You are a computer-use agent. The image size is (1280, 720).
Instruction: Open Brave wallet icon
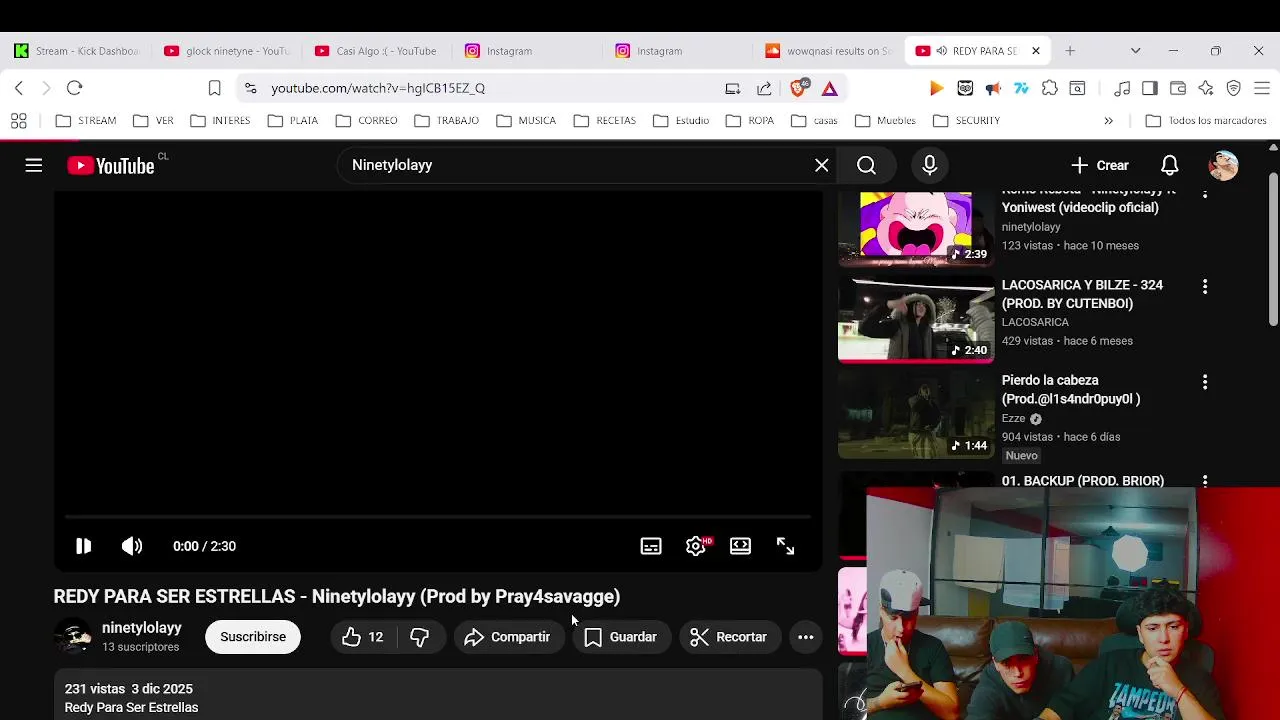coord(1178,88)
